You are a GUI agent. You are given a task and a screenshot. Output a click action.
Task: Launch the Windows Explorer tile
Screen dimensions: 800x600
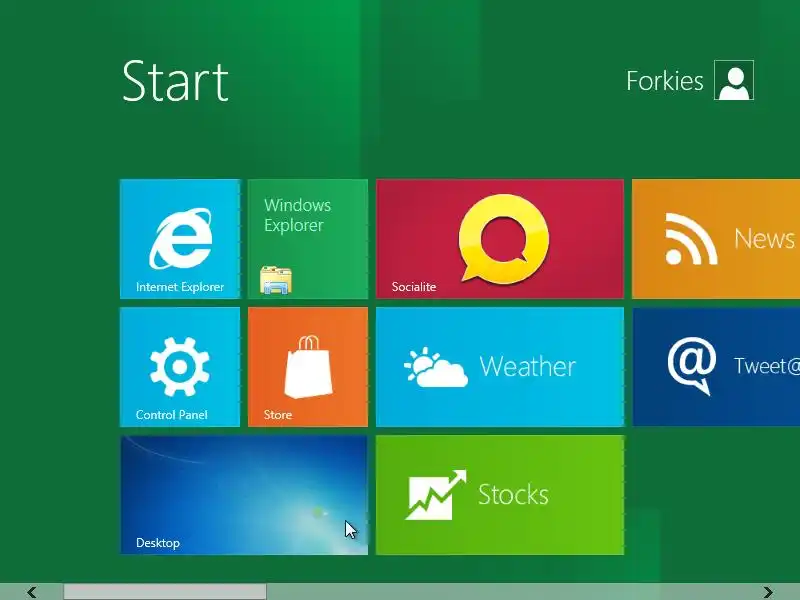[x=308, y=239]
